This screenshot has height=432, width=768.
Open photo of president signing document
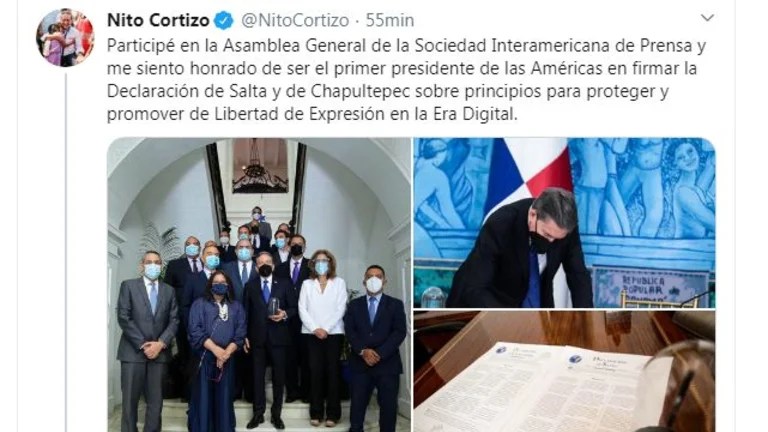[x=564, y=223]
